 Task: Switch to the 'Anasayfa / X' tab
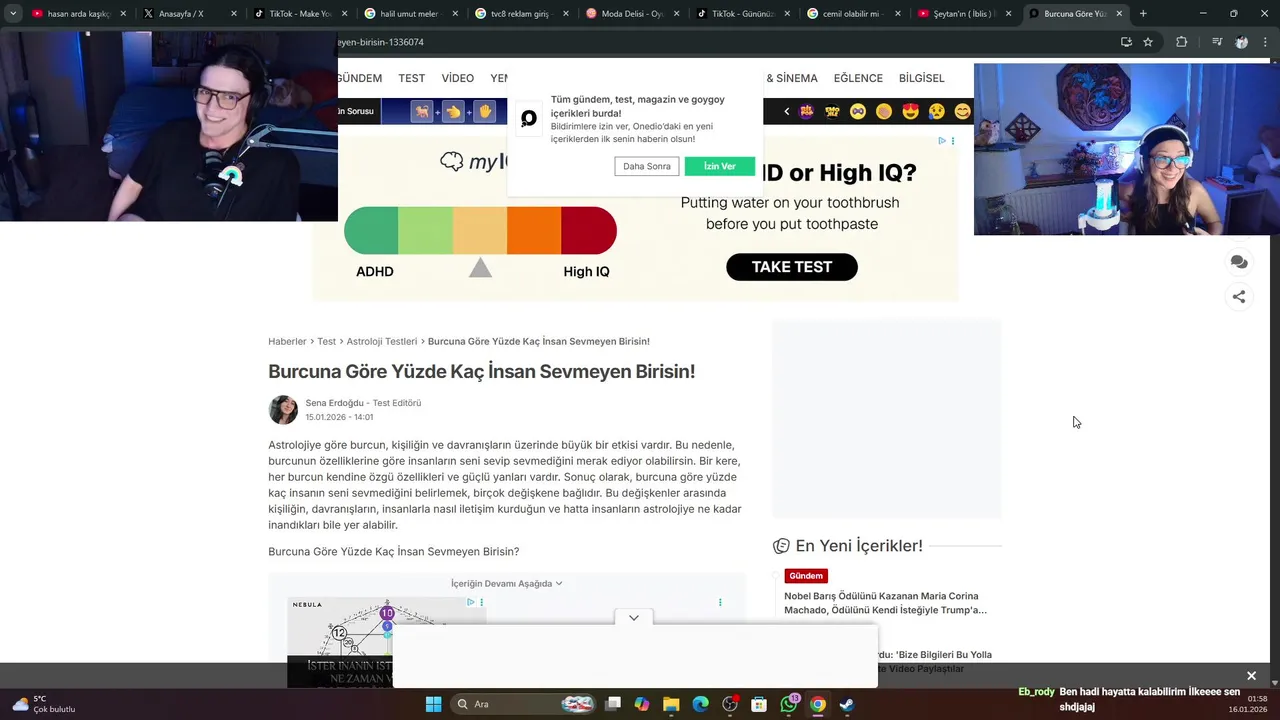click(x=190, y=14)
